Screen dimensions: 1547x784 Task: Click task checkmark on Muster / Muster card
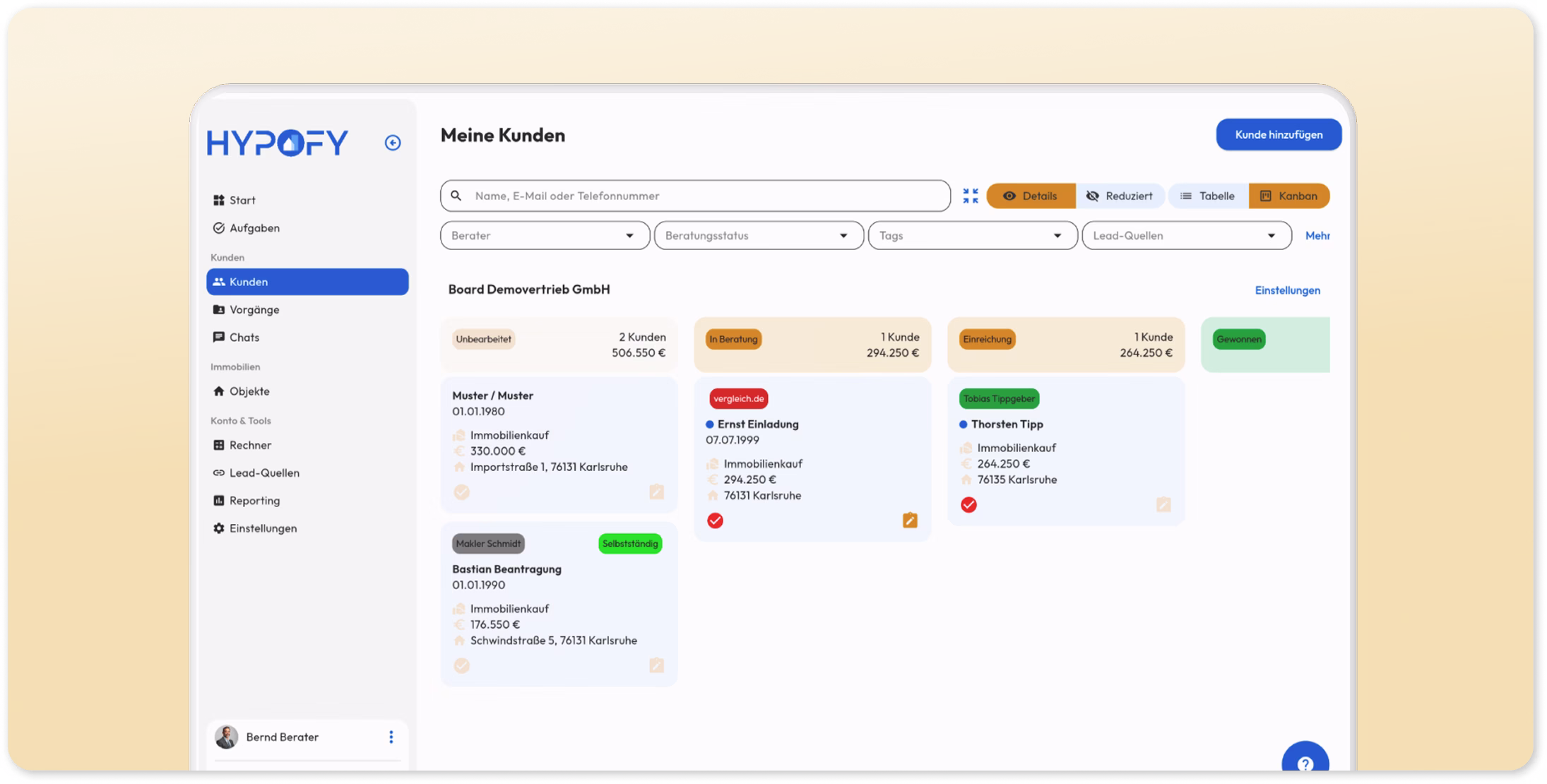(x=462, y=492)
